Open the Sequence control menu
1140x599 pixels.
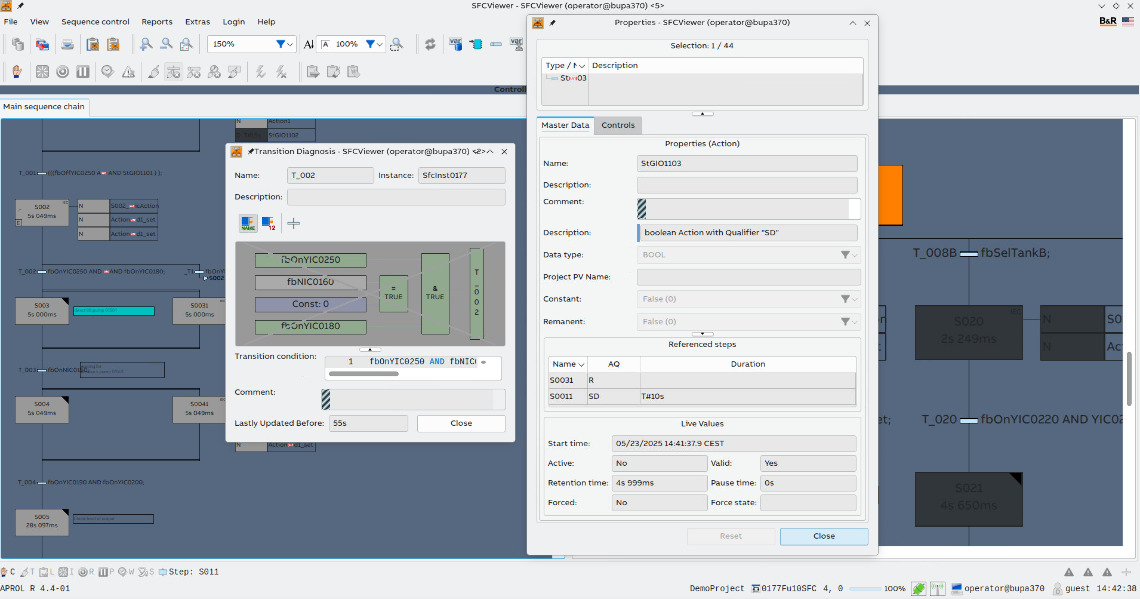(95, 21)
